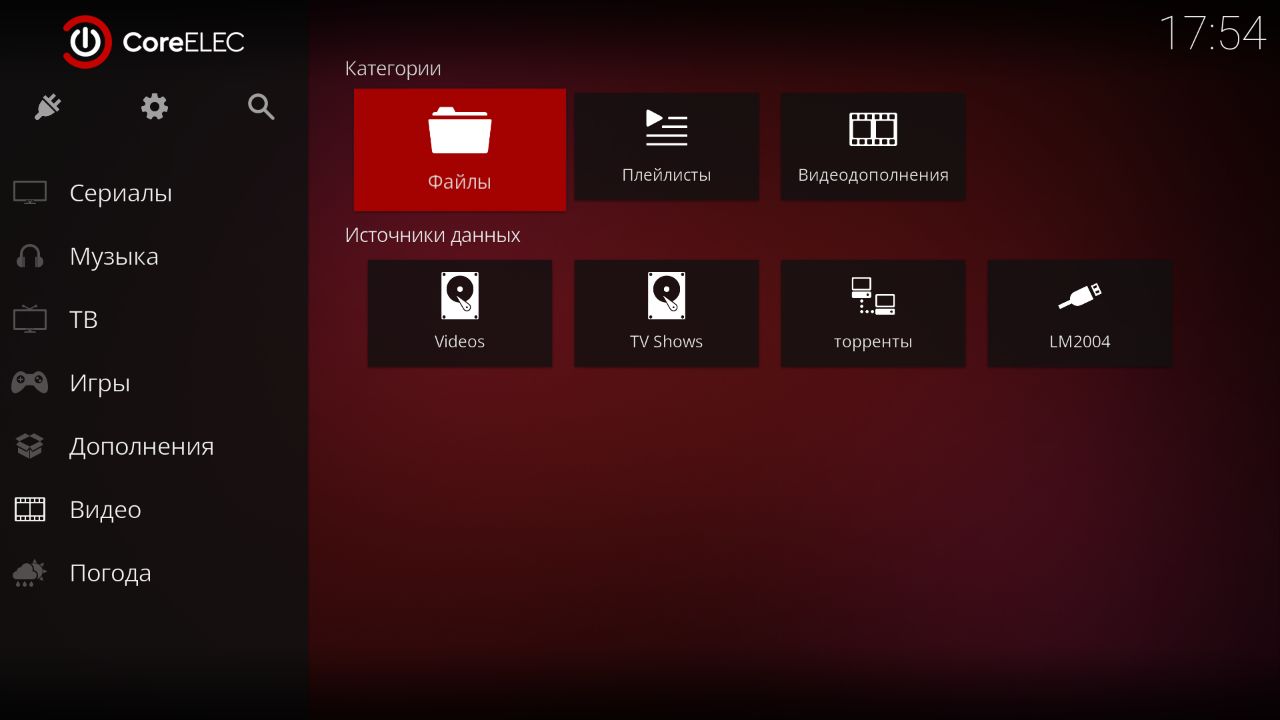This screenshot has height=720, width=1280.
Task: Open the power plug menu icon
Action: pos(48,107)
